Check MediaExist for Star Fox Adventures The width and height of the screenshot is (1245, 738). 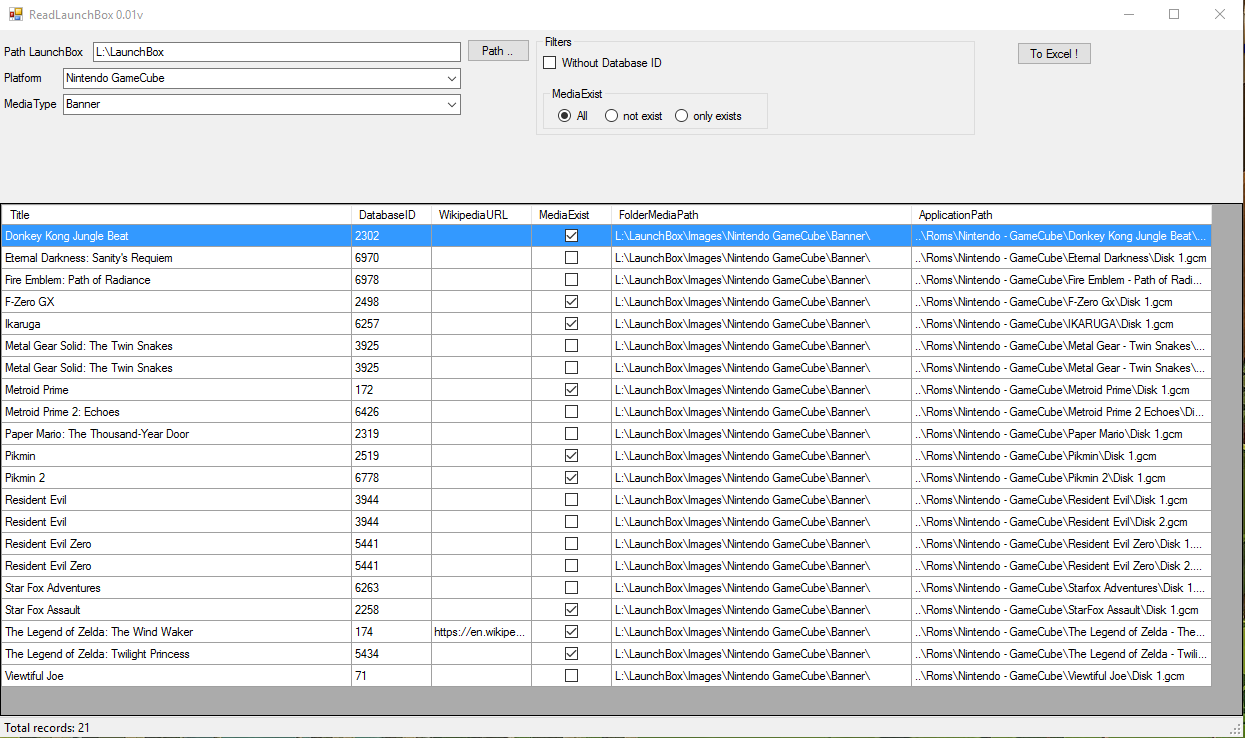pos(571,588)
